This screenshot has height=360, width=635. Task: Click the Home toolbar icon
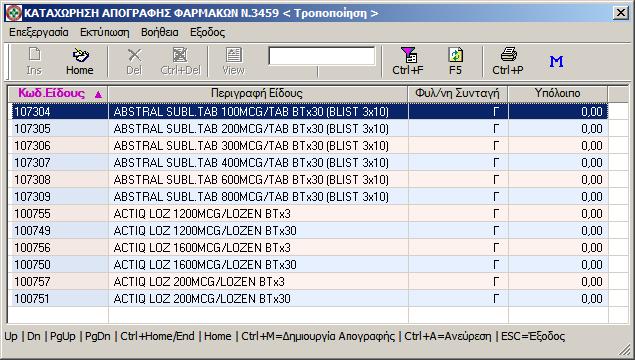(x=80, y=61)
